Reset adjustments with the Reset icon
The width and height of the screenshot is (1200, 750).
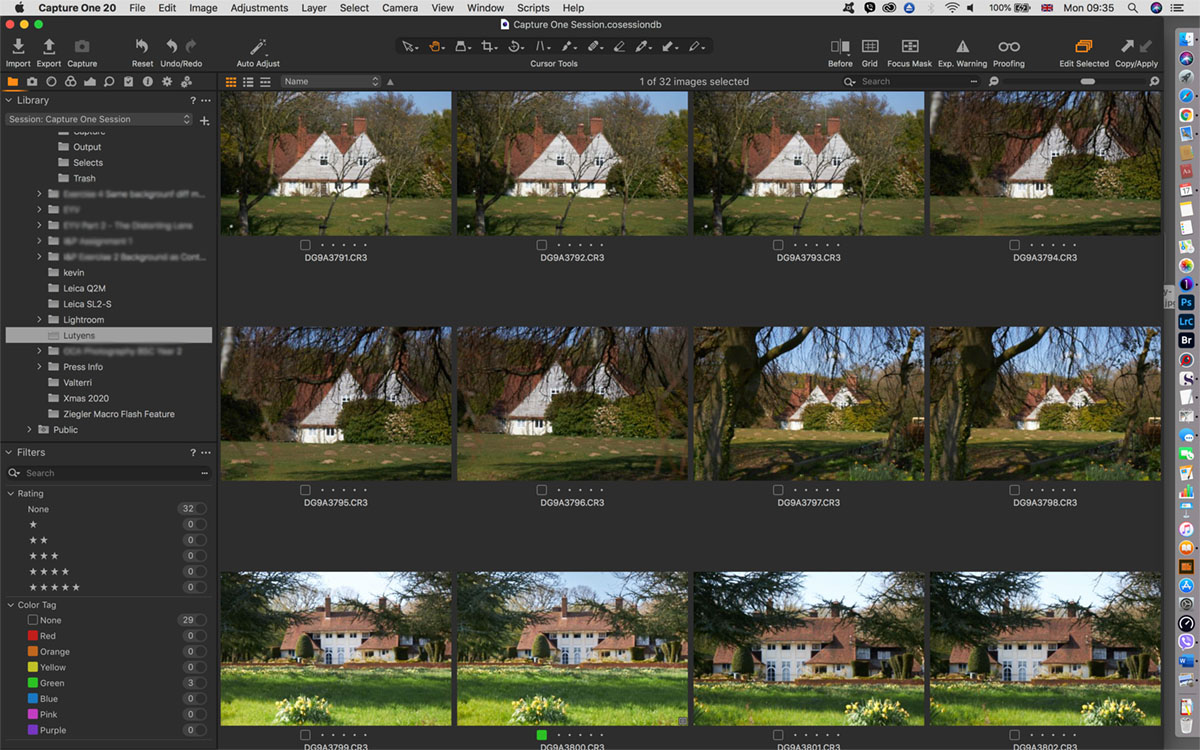142,47
